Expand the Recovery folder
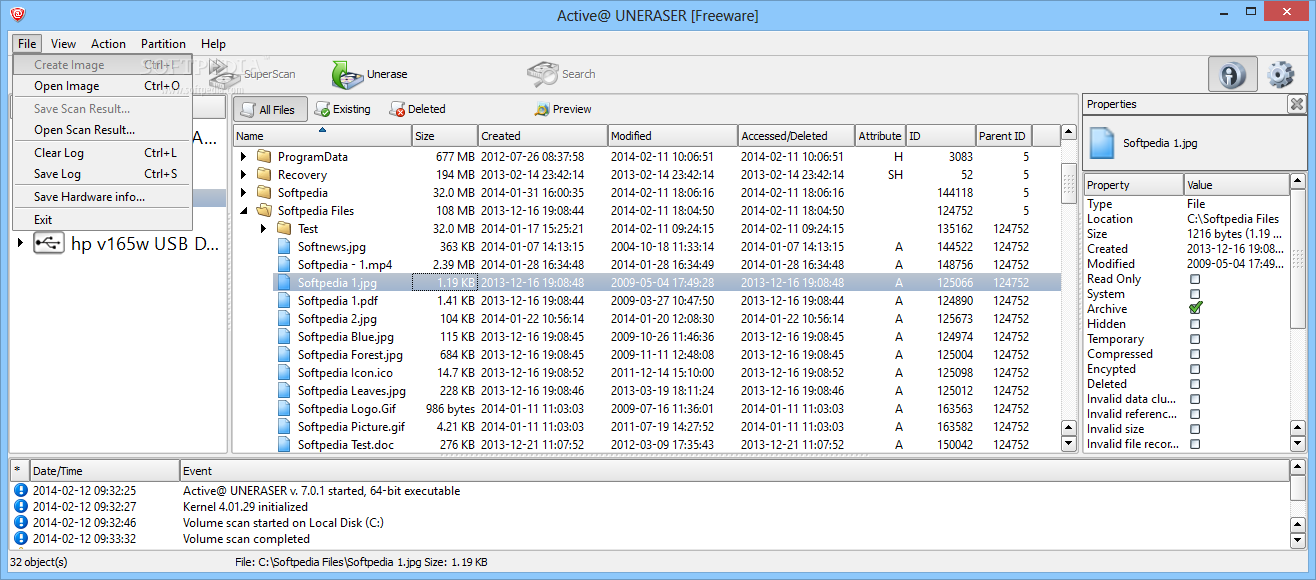This screenshot has width=1316, height=580. point(243,175)
